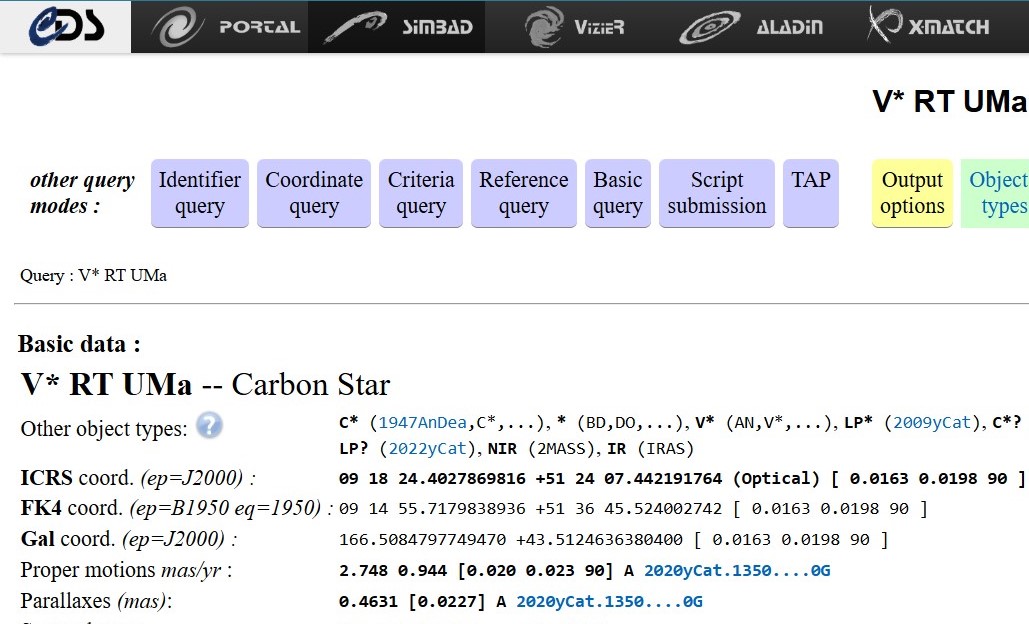The width and height of the screenshot is (1029, 624).
Task: Open the green Object types button
Action: click(x=997, y=193)
